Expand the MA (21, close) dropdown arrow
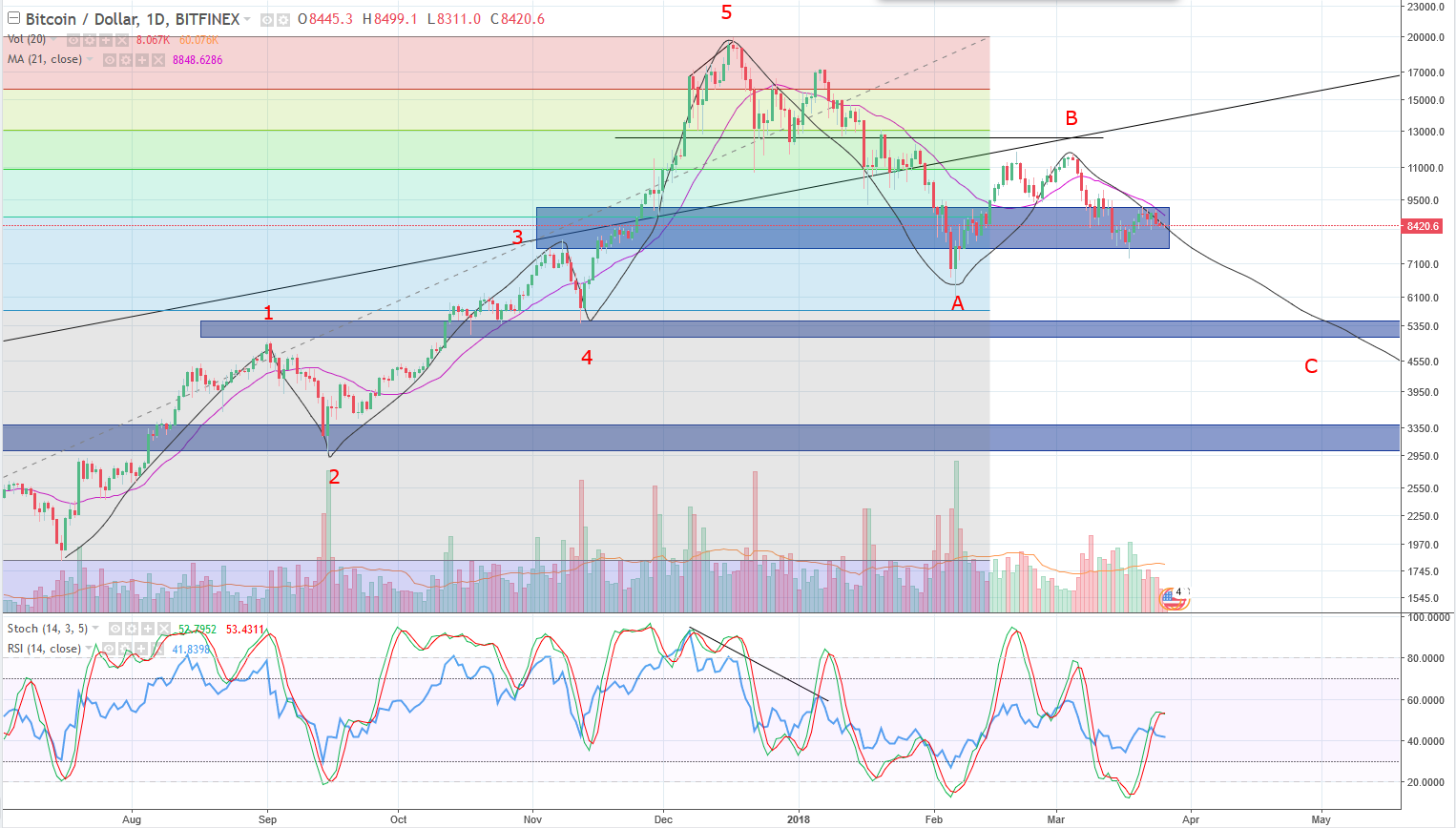Screen dimensions: 1456x828 (90, 59)
